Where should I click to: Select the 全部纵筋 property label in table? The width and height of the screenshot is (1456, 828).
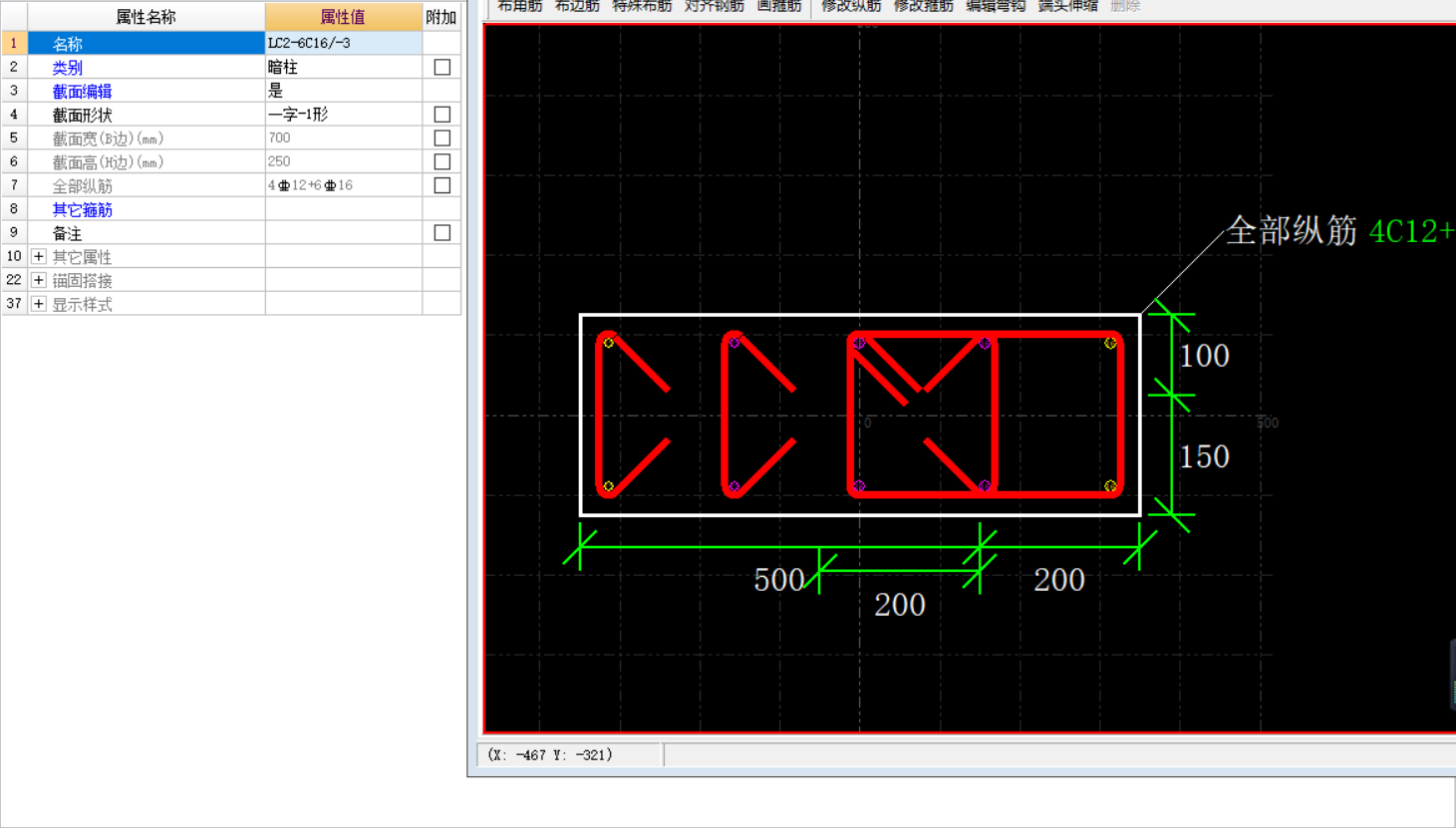(82, 186)
